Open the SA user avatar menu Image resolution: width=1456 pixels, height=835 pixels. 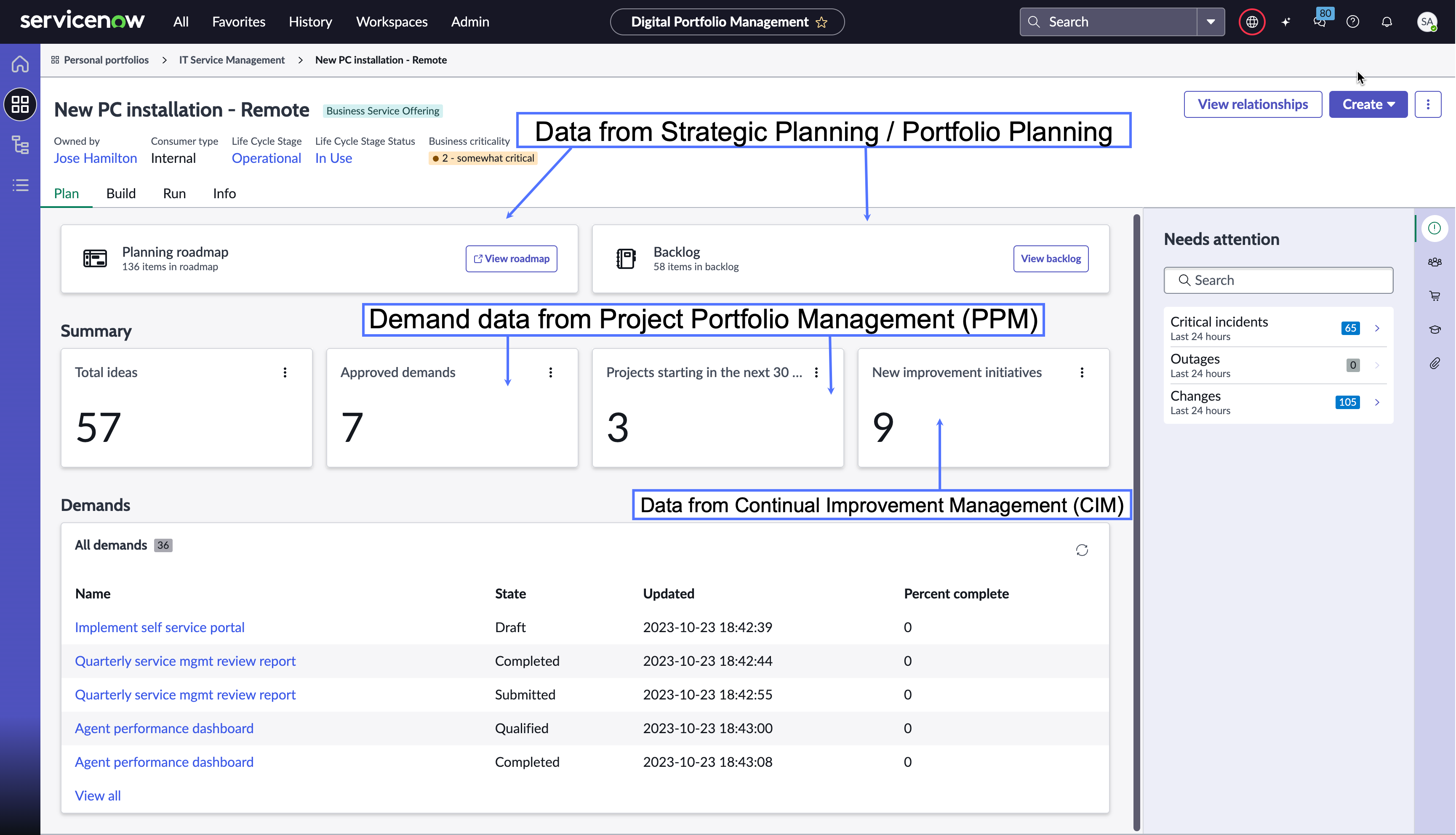pos(1427,22)
